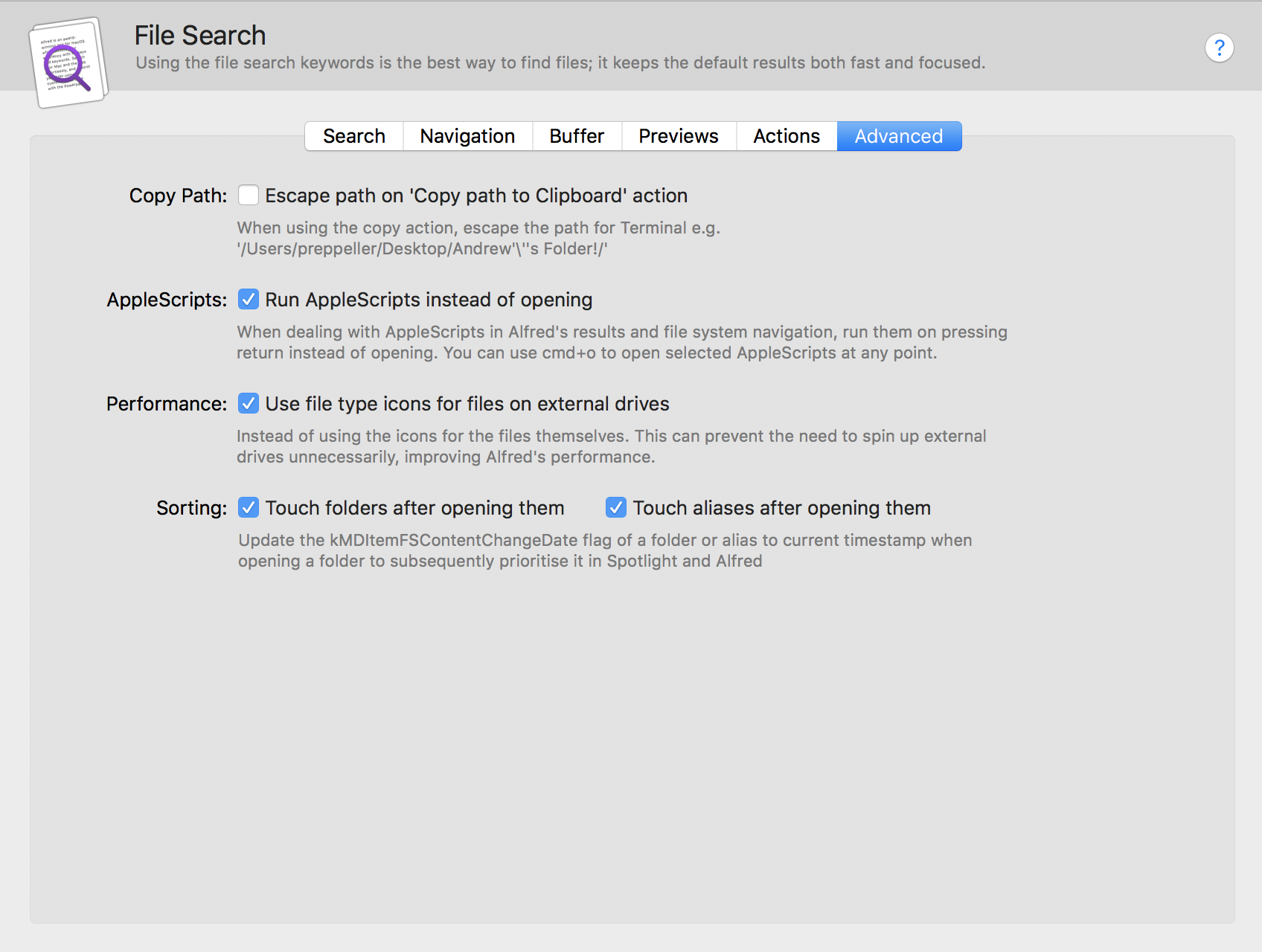Open the Navigation tab
Image resolution: width=1262 pixels, height=952 pixels.
click(467, 136)
